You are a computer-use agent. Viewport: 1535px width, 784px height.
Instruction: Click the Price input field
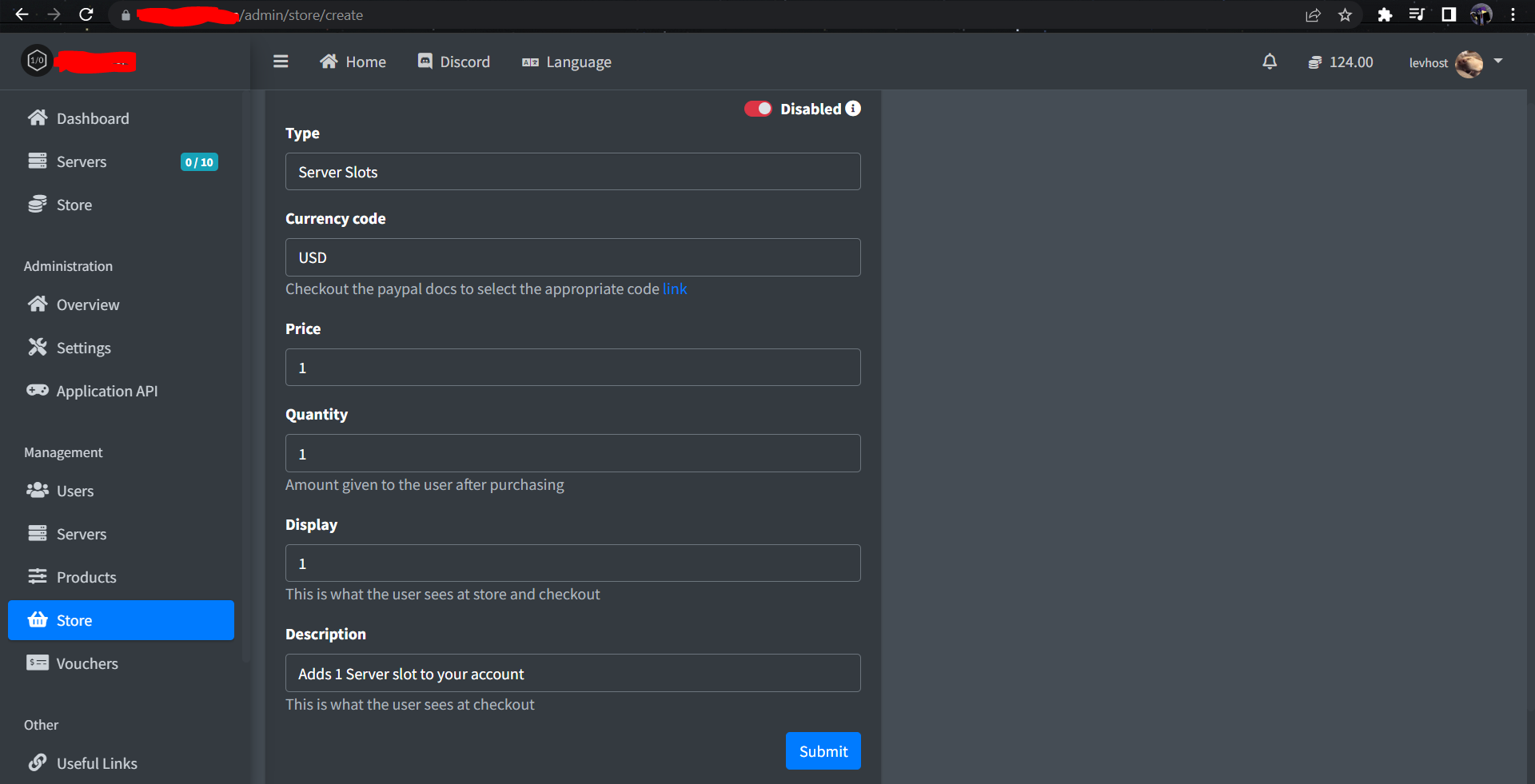(572, 367)
